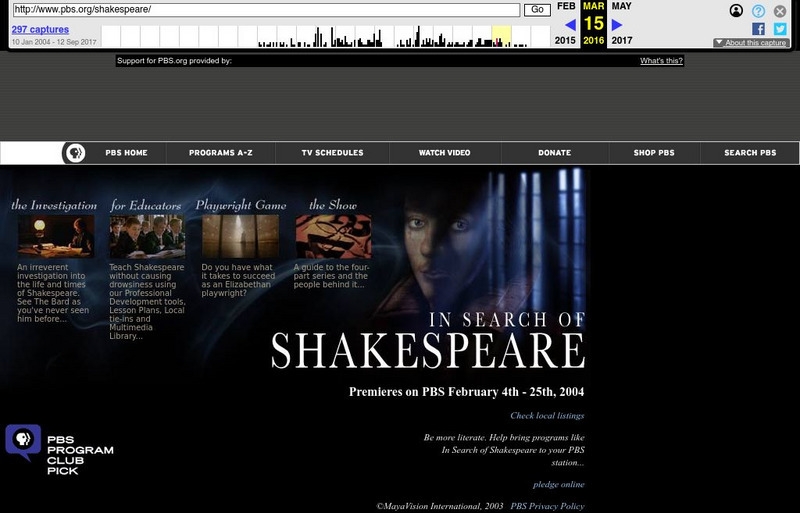Click '10 Jan 2004 - 12 Sep 2017' text
800x513 pixels.
click(x=54, y=42)
